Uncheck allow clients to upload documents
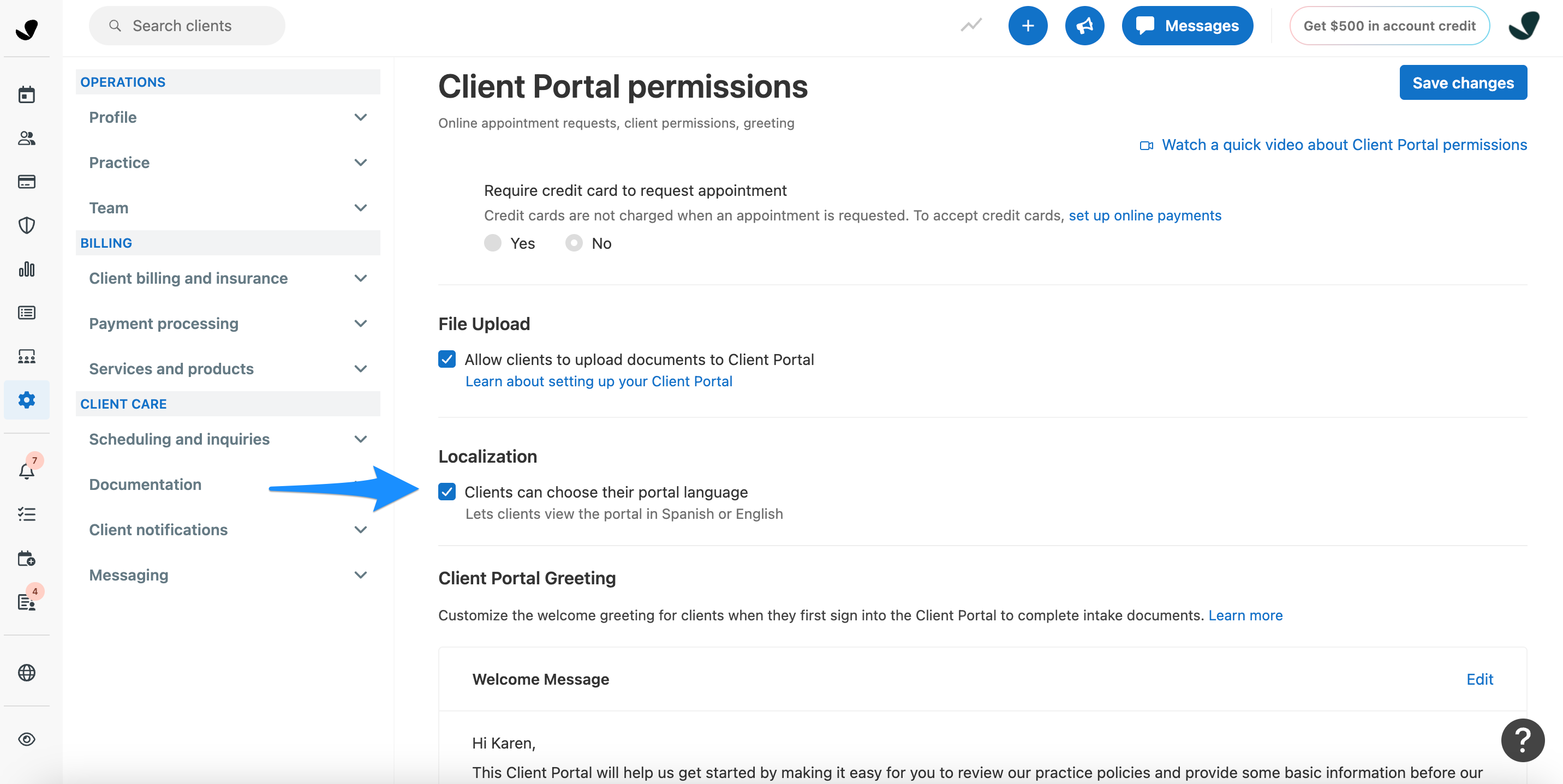 [446, 359]
